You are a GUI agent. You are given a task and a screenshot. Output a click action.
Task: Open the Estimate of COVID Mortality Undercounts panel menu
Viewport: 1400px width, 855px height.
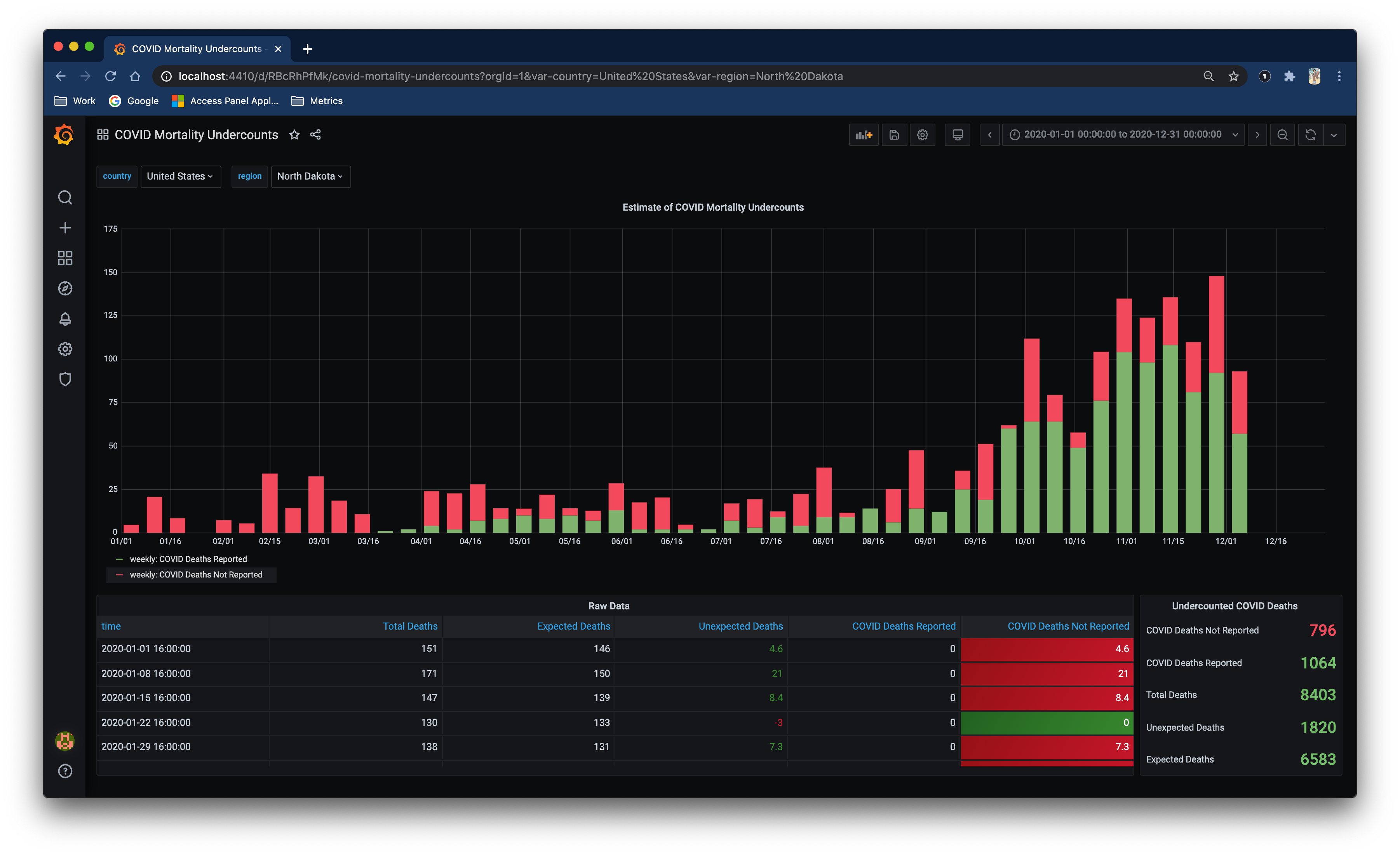(x=712, y=208)
